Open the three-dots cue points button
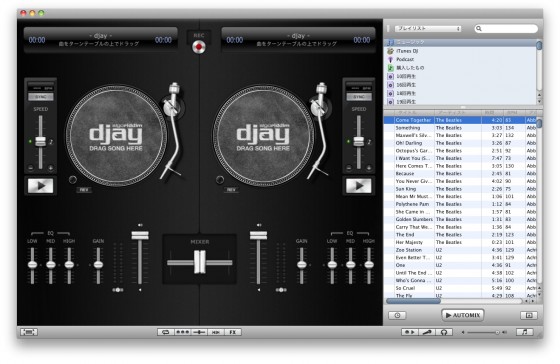This screenshot has height=364, width=560. click(182, 332)
